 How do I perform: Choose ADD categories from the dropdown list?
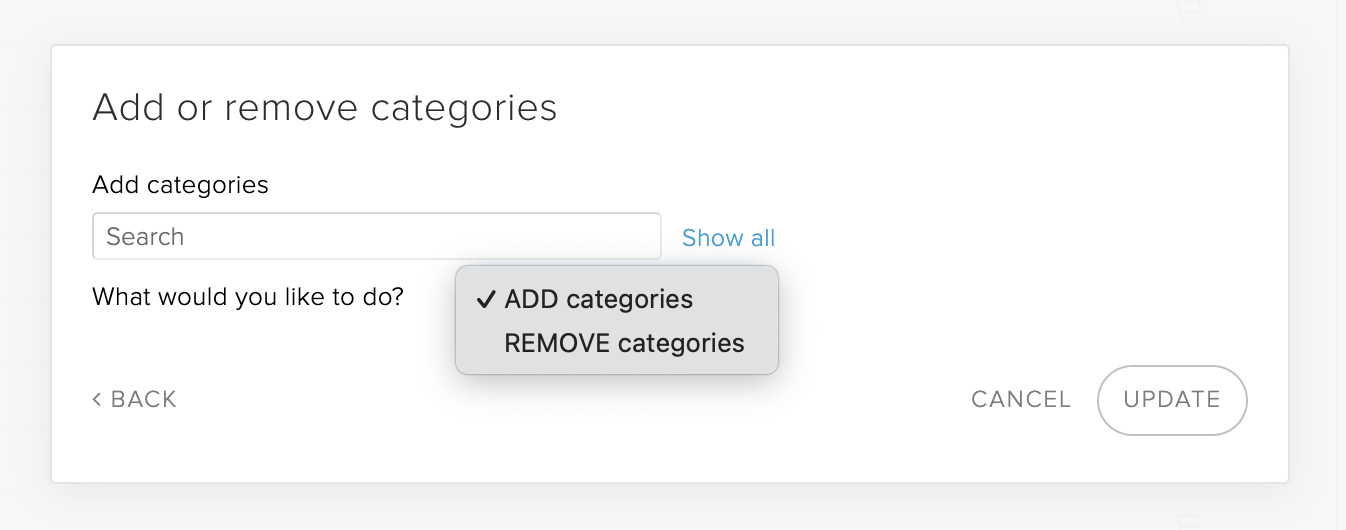598,300
